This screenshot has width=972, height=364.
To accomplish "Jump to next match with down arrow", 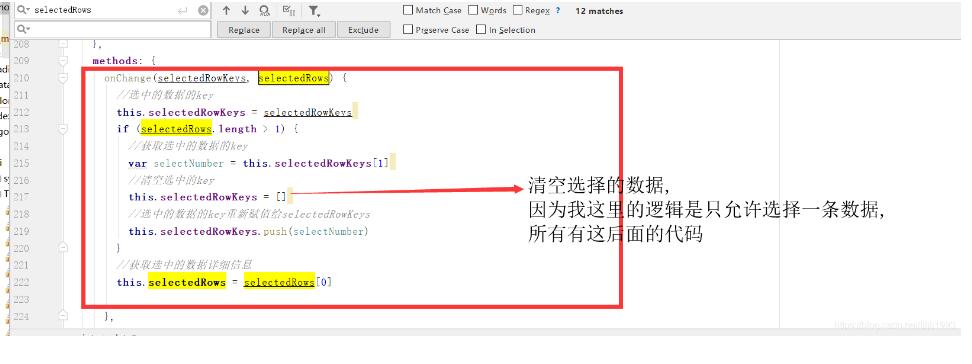I will point(245,11).
